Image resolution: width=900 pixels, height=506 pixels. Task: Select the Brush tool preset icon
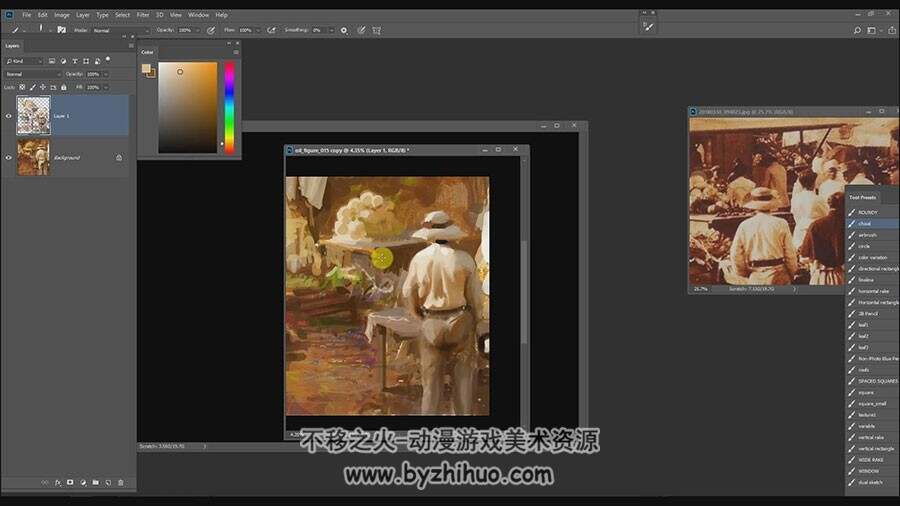(15, 30)
